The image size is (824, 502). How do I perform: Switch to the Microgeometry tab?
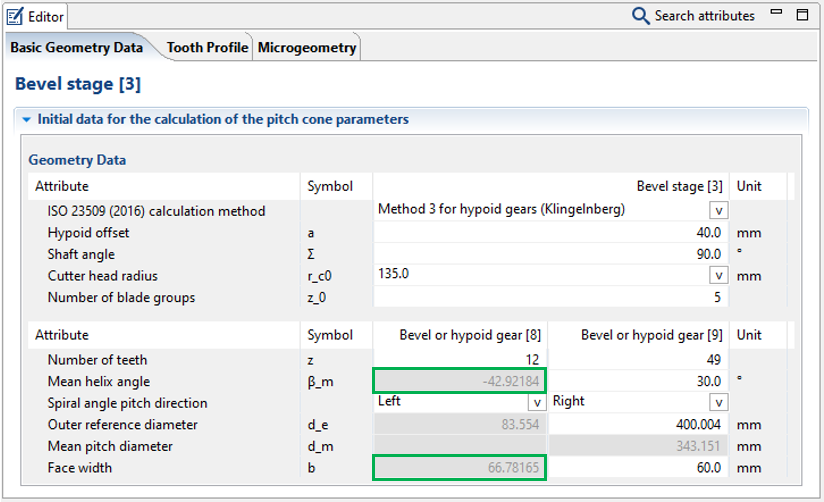point(307,47)
